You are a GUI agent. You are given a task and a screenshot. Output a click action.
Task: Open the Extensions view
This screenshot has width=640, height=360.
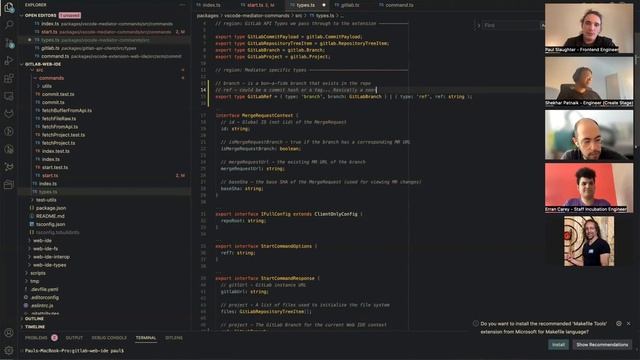9,78
